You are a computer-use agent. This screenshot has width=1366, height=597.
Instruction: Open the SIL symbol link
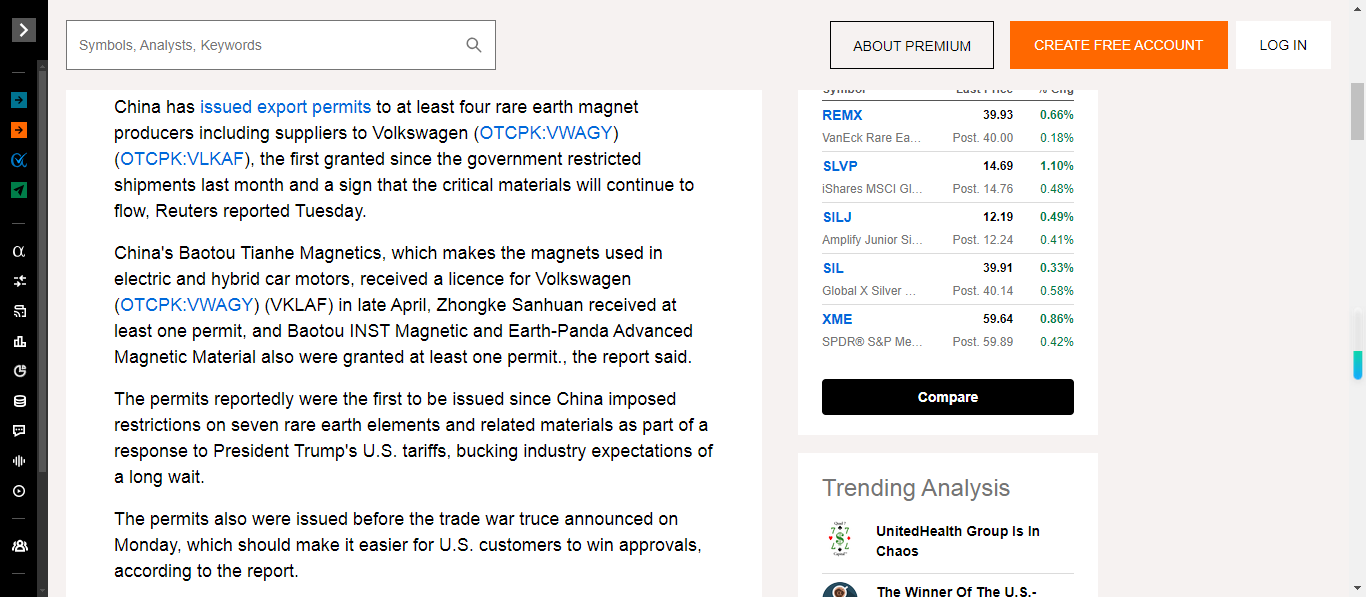pyautogui.click(x=833, y=268)
